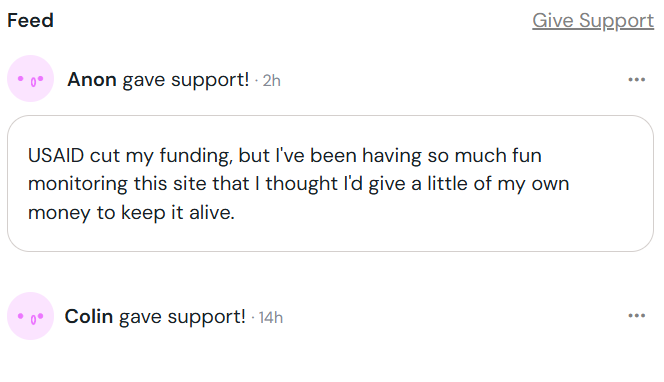Click Anon's pink avatar icon
This screenshot has height=382, width=664.
(x=30, y=79)
